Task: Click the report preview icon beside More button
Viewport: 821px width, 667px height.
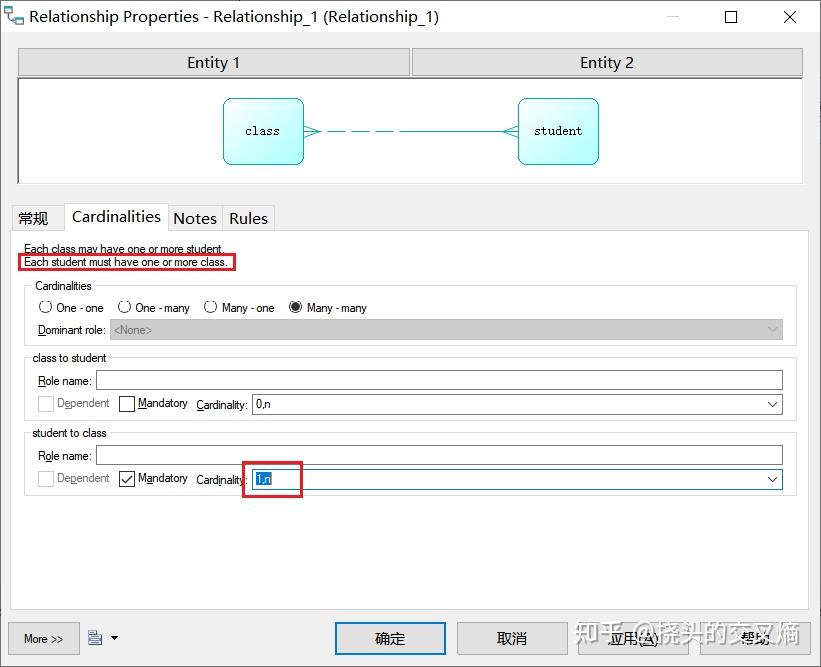Action: 92,638
